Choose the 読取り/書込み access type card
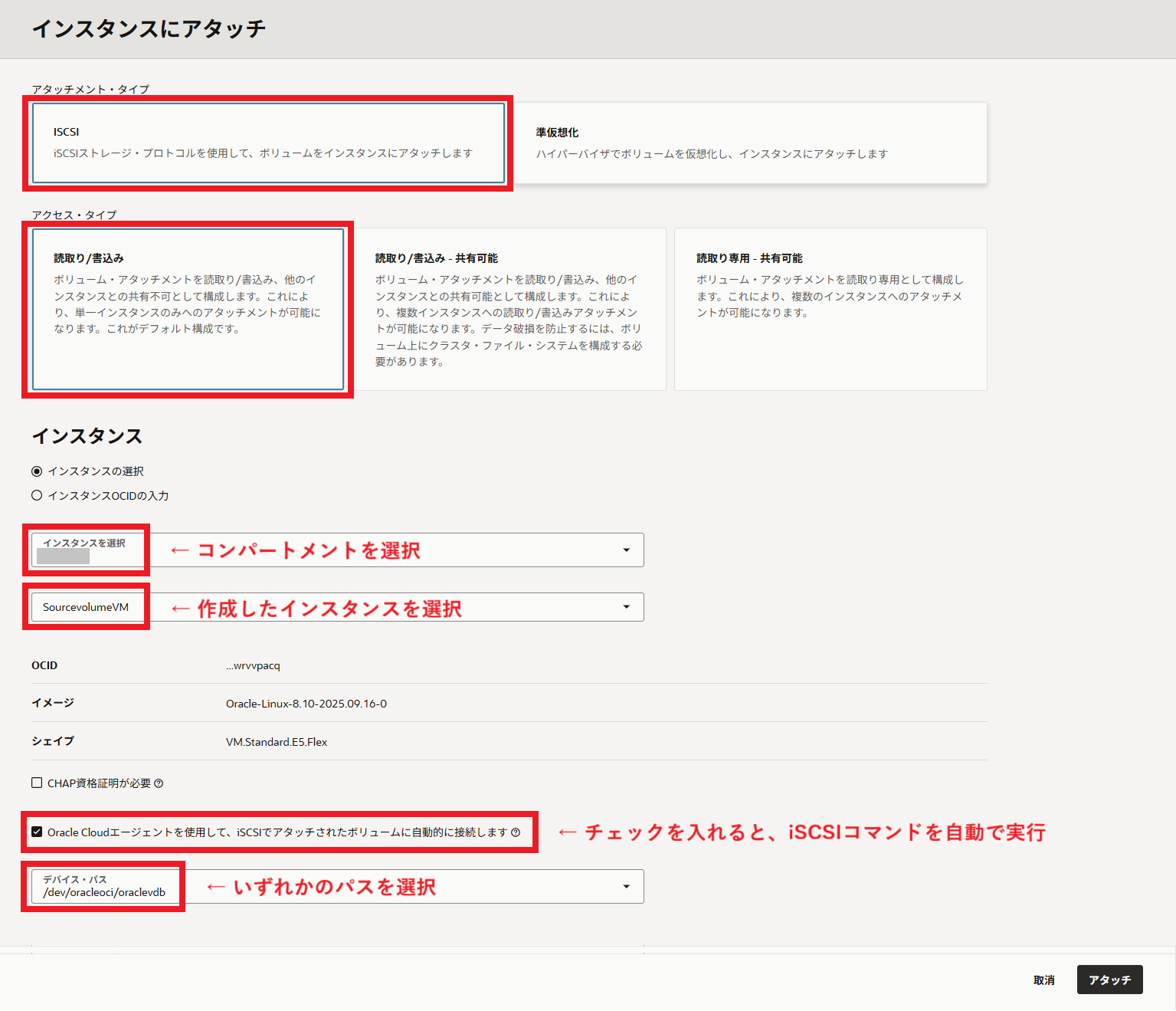Viewport: 1176px width, 1011px height. tap(188, 309)
